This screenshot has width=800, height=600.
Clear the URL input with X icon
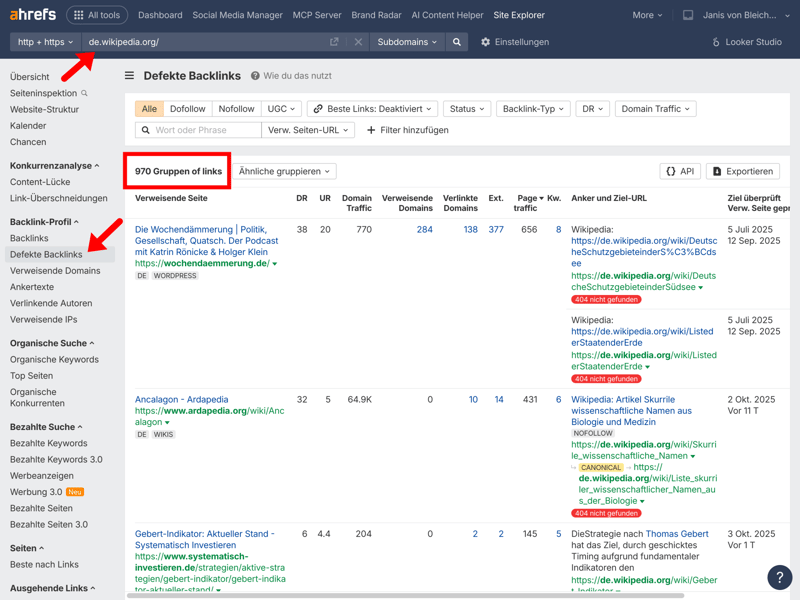(x=358, y=42)
